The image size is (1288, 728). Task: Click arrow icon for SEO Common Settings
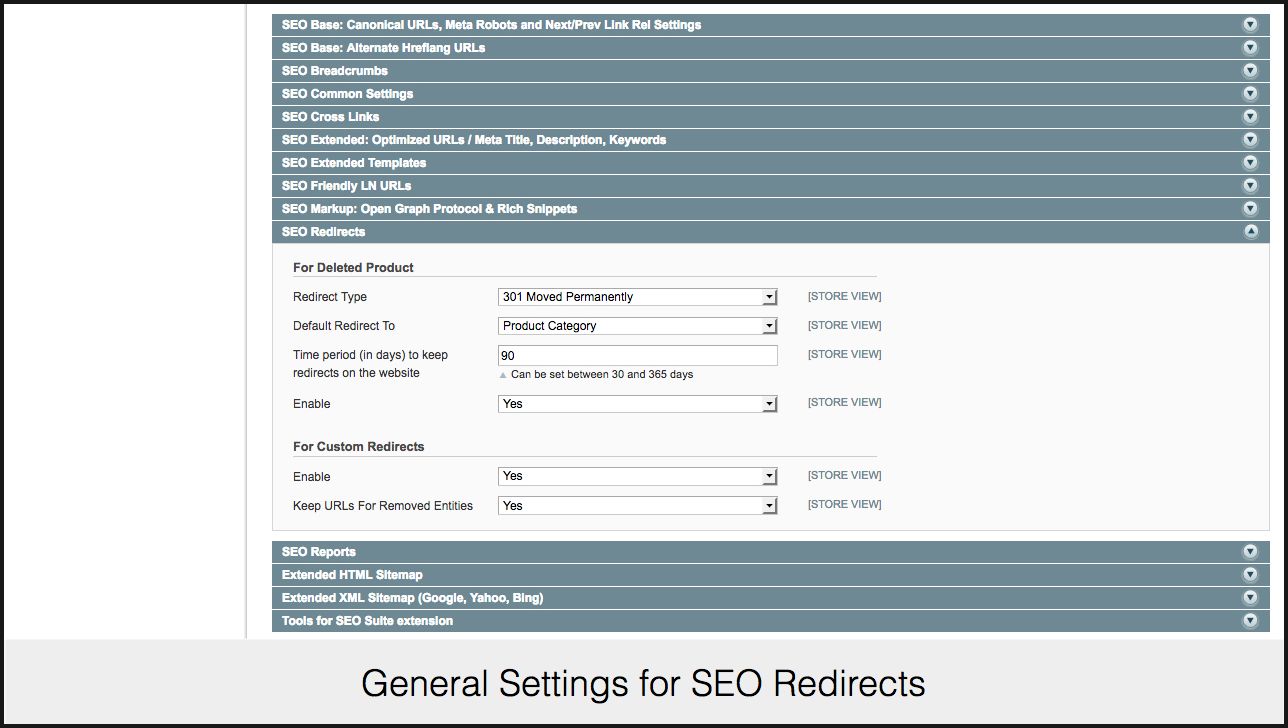click(1249, 94)
